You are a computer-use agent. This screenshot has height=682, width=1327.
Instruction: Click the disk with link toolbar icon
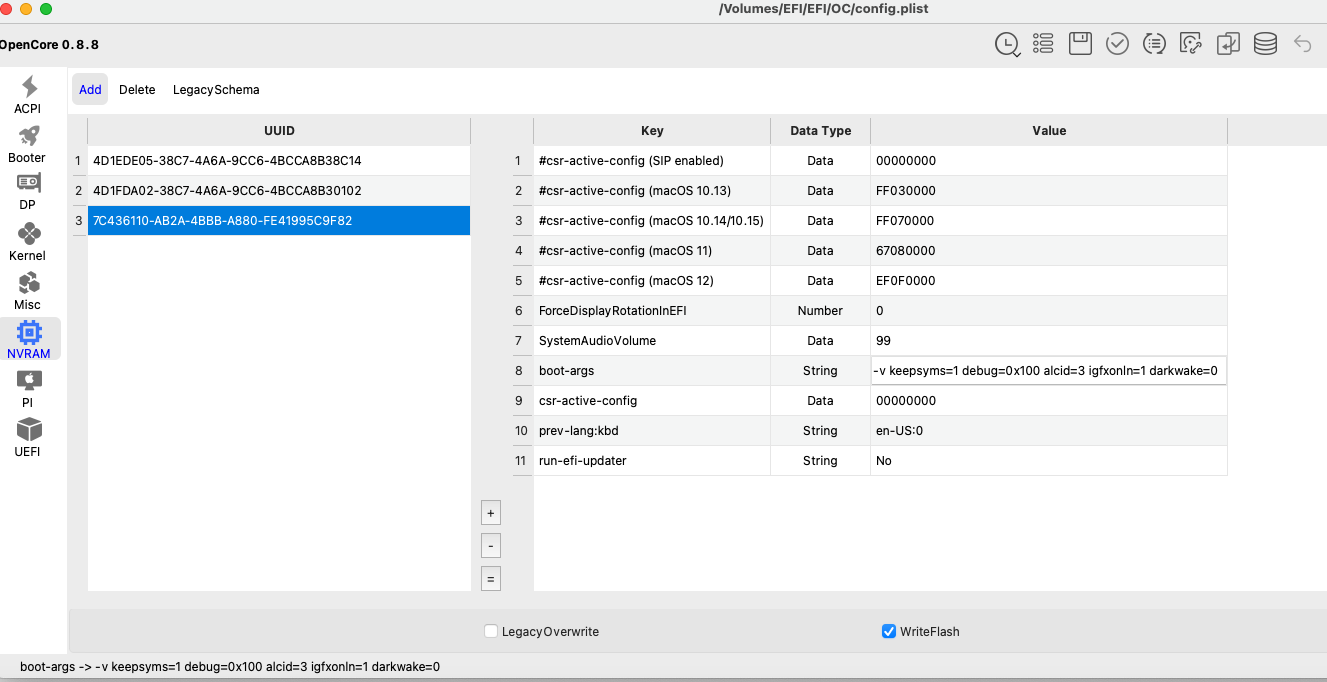(x=1190, y=44)
